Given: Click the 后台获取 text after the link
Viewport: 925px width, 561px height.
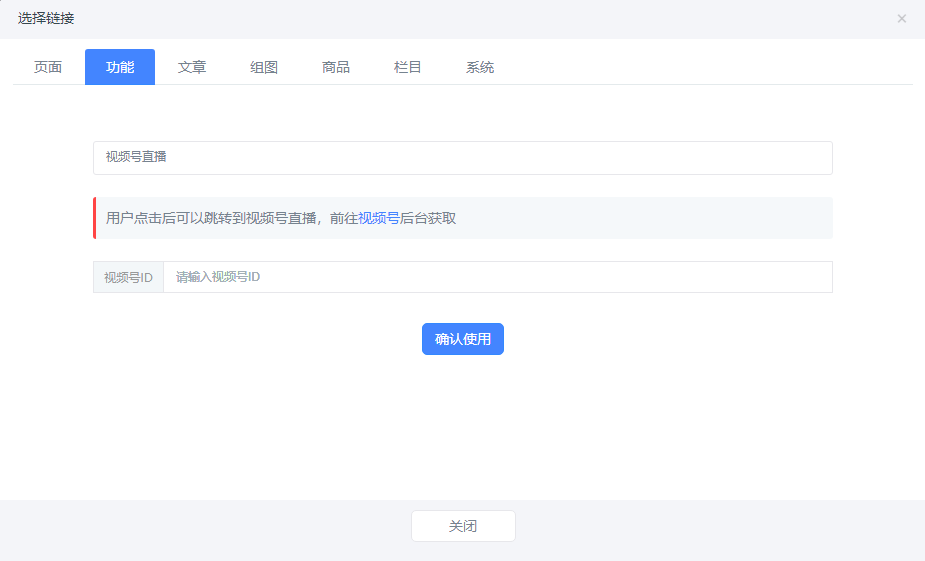Looking at the screenshot, I should (x=428, y=218).
